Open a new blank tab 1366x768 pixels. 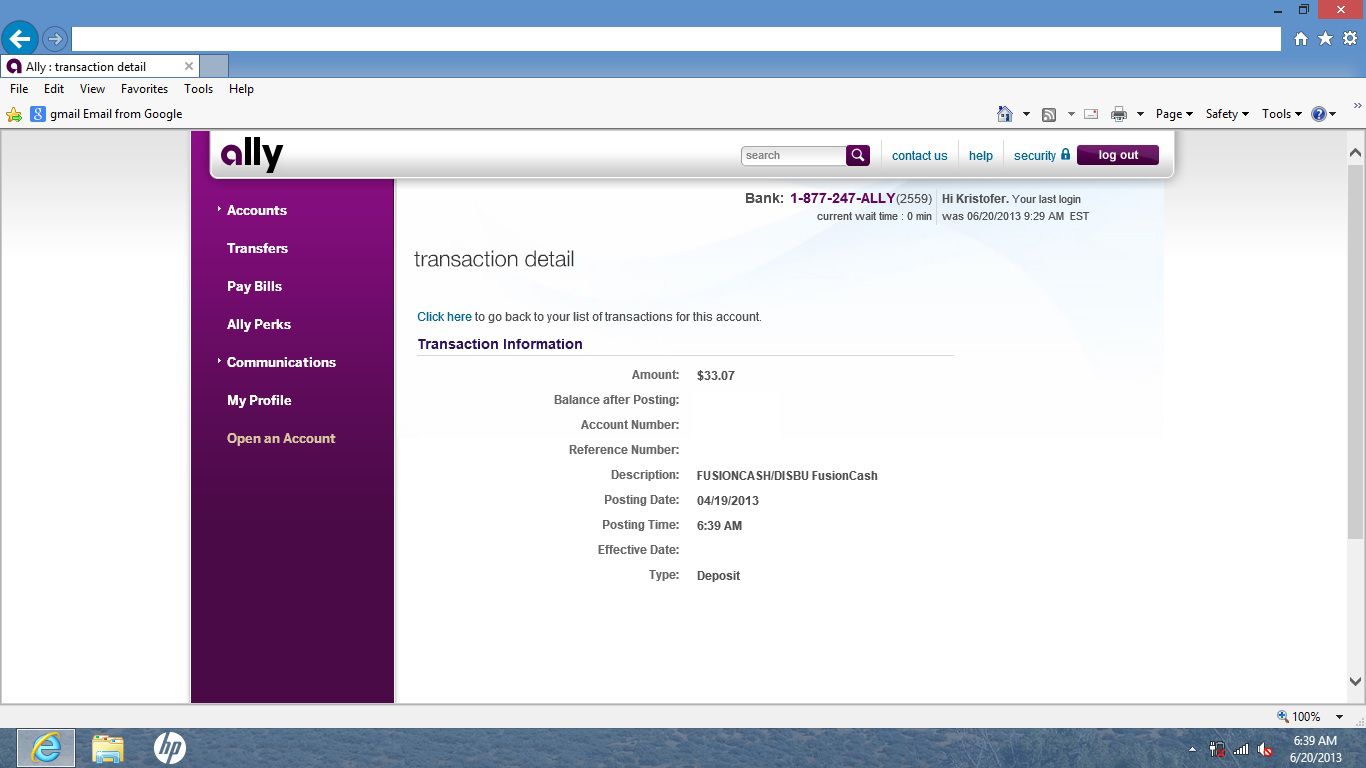[214, 66]
